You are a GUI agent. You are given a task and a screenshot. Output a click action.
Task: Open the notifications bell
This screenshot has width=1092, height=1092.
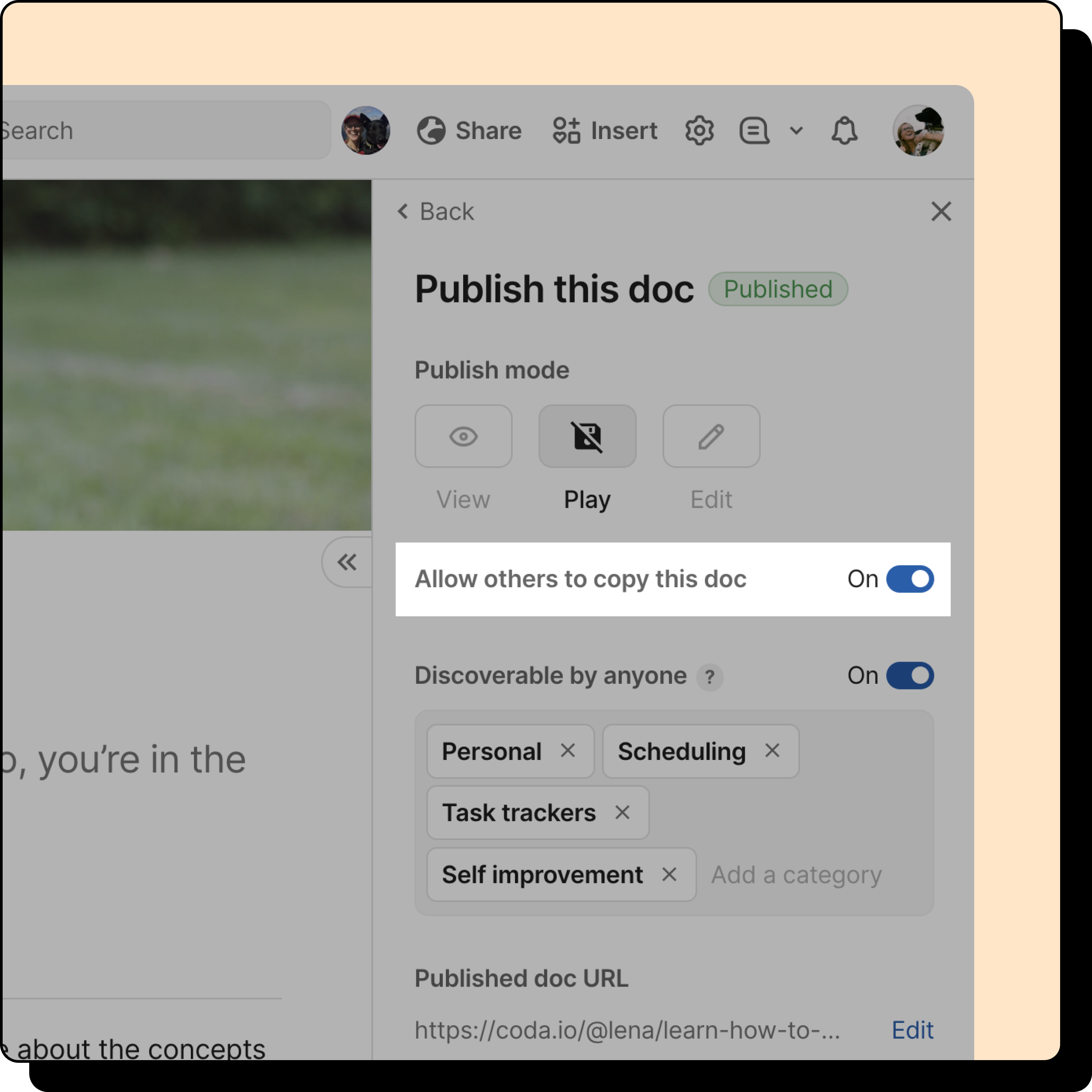tap(844, 131)
